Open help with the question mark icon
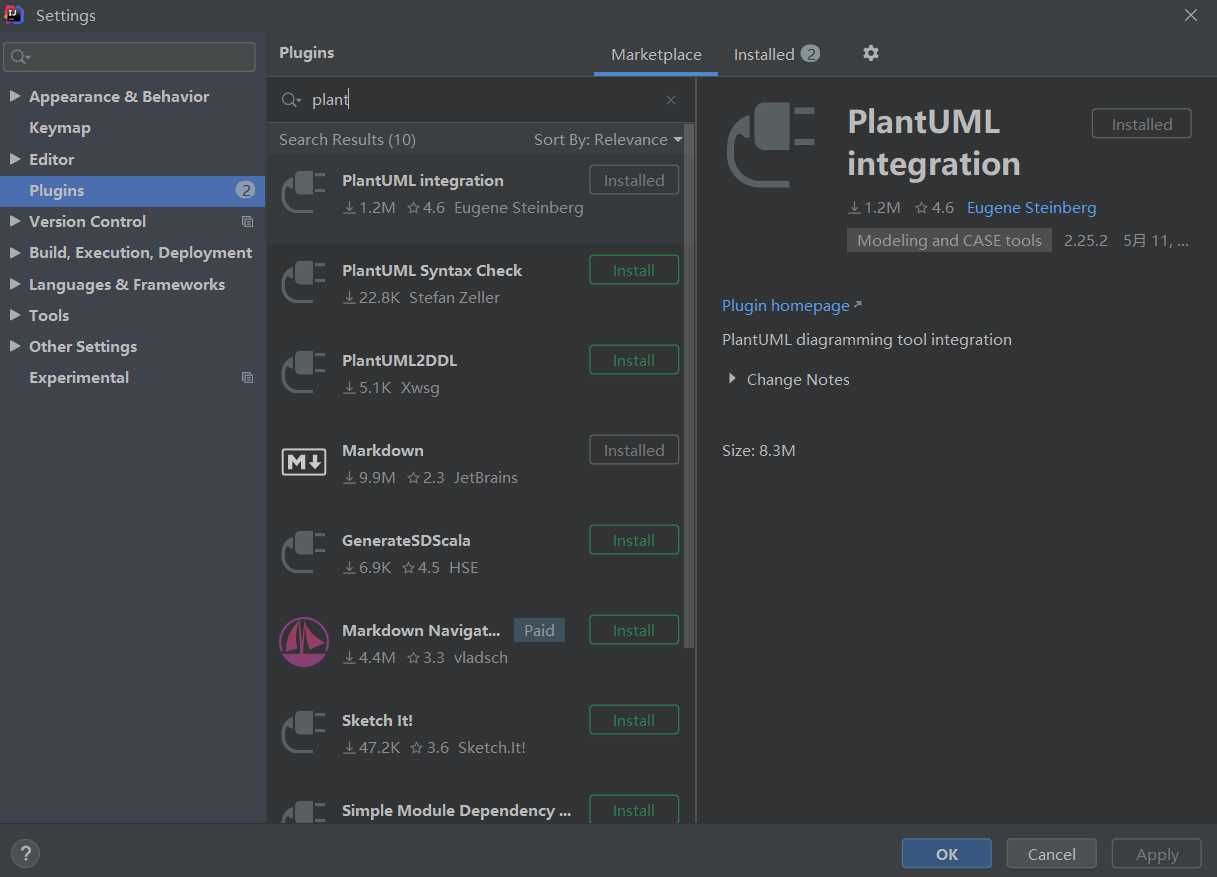1217x877 pixels. coord(25,854)
